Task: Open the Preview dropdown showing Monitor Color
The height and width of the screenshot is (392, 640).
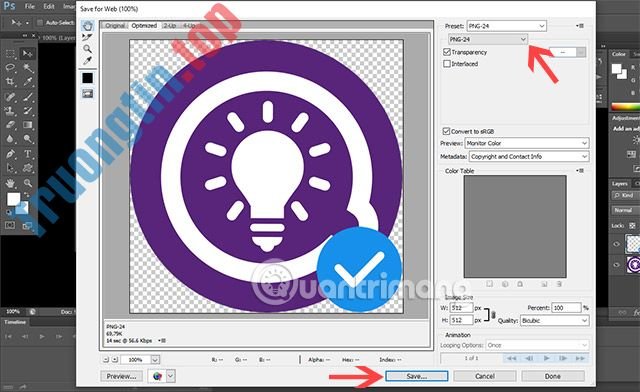Action: tap(527, 143)
